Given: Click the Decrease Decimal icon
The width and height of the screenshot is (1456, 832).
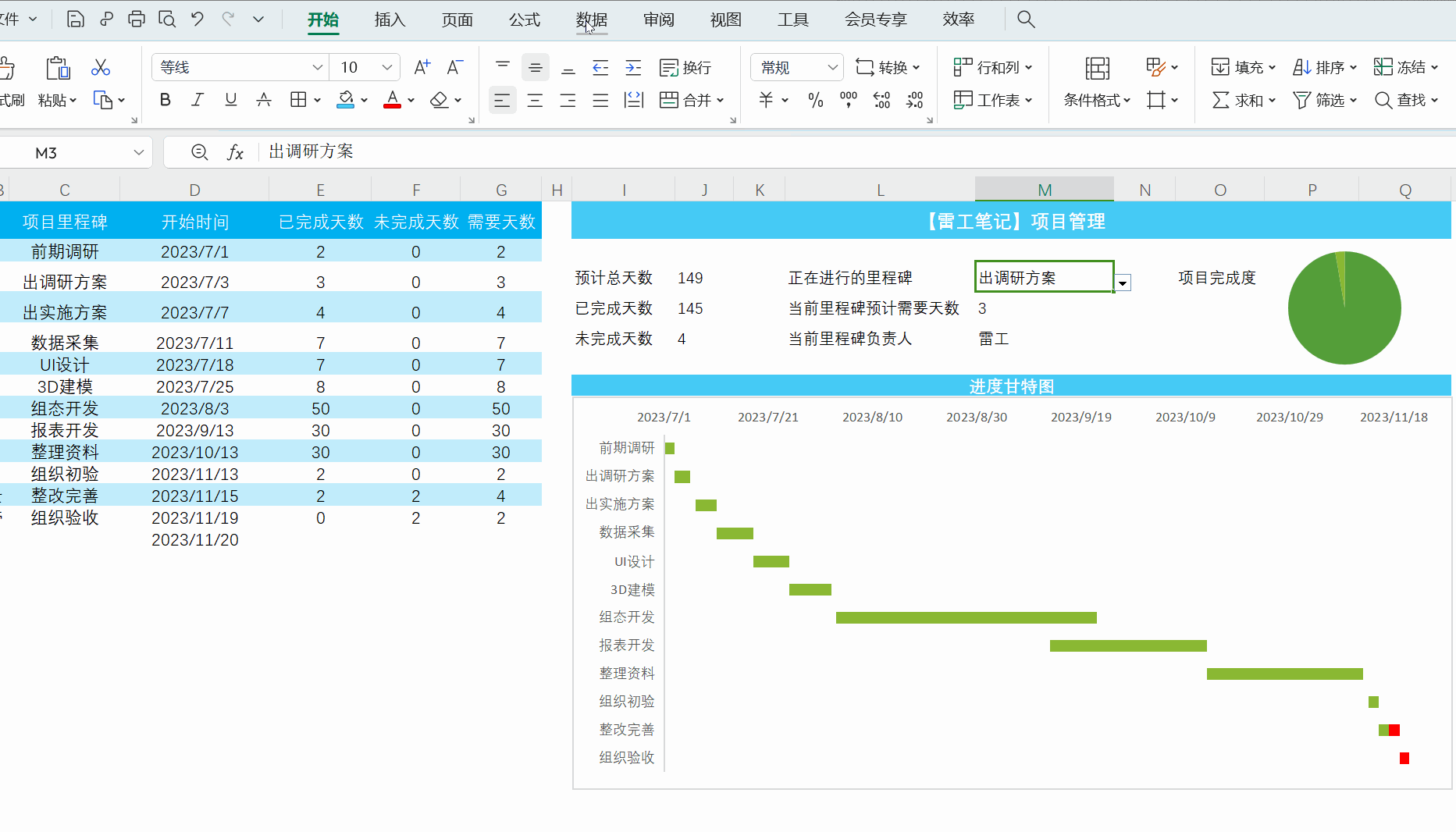Looking at the screenshot, I should coord(914,100).
